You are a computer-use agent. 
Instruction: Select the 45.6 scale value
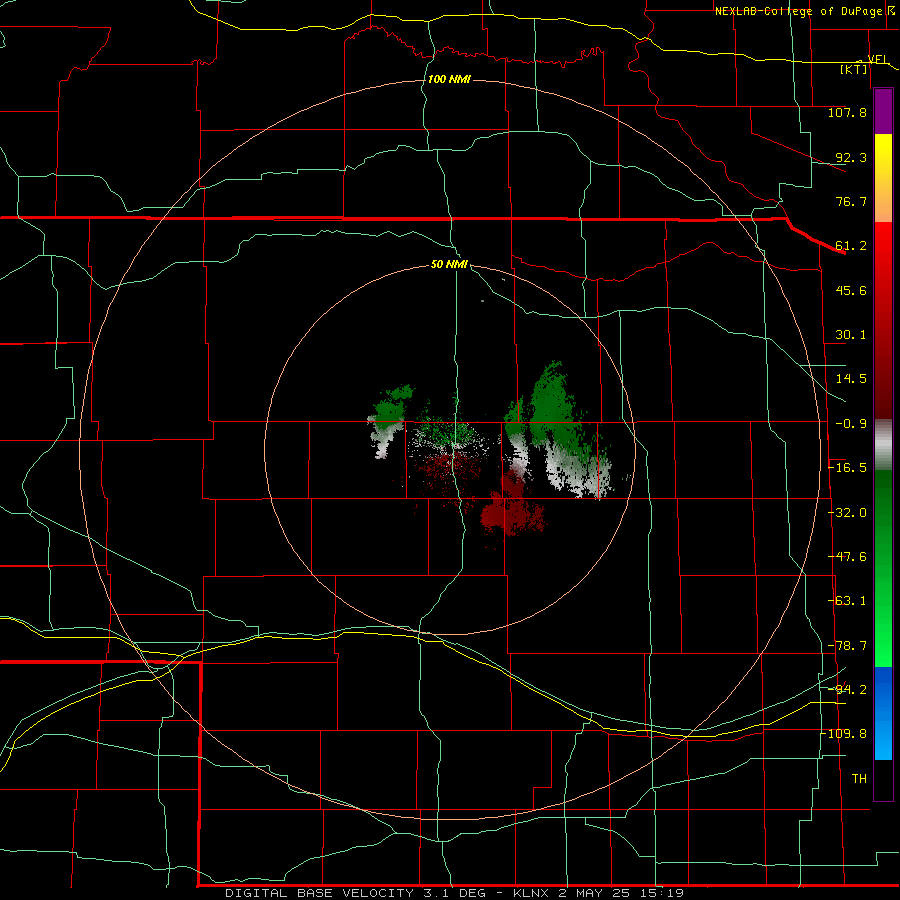(851, 290)
